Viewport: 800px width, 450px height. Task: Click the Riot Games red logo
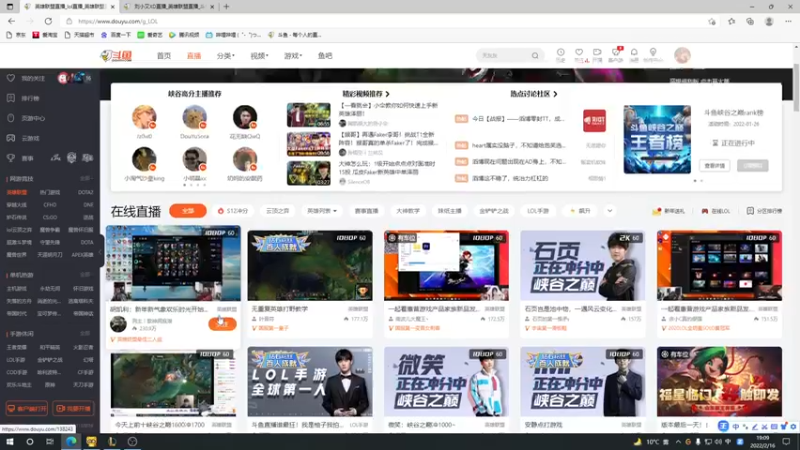click(594, 121)
